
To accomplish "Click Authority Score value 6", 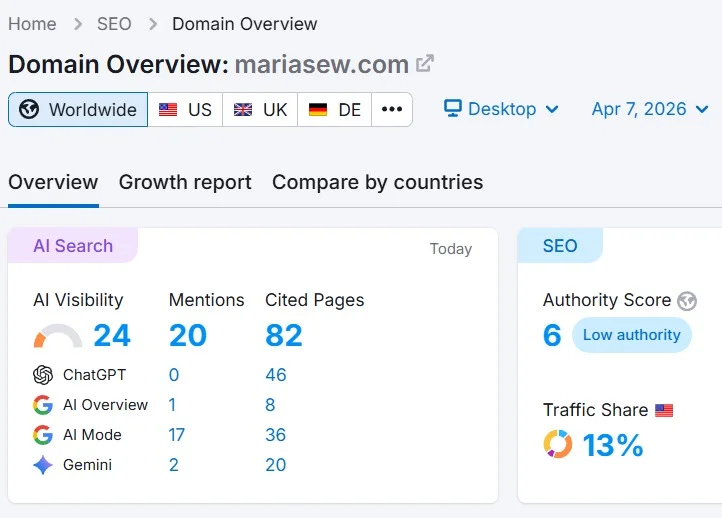I will [552, 335].
